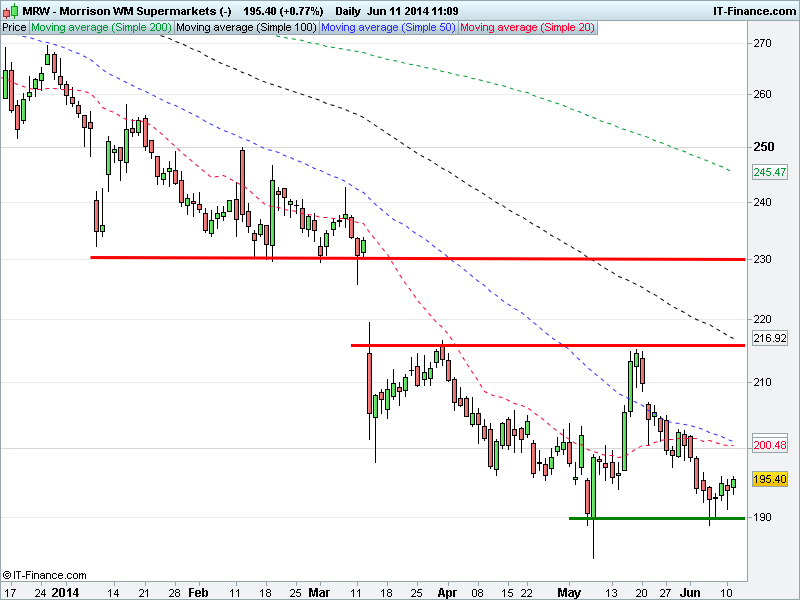This screenshot has height=600, width=800.
Task: Click the yellow 195.40 current price tag
Action: click(769, 480)
